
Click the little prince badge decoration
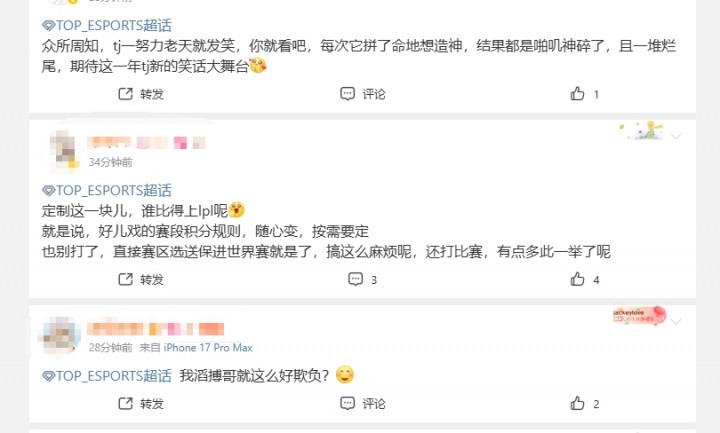(640, 131)
